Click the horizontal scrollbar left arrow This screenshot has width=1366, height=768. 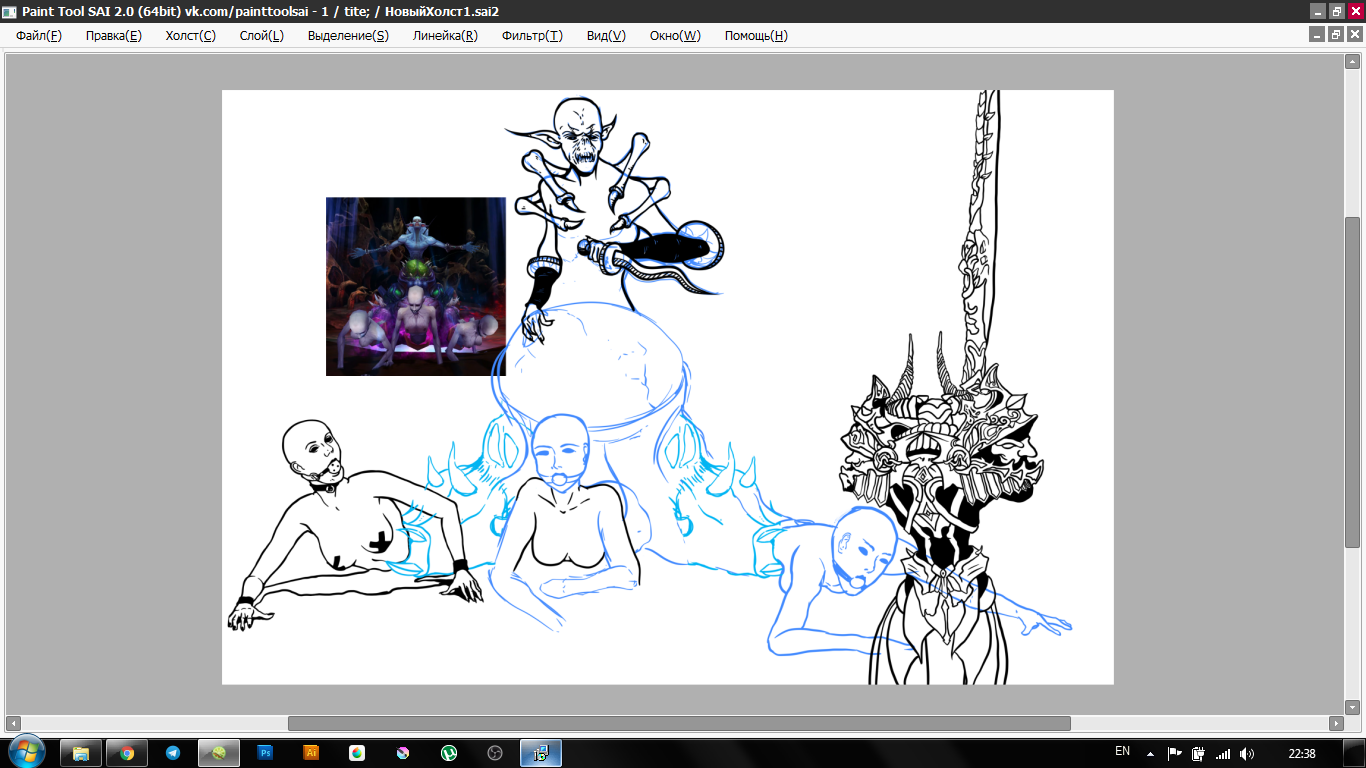tap(13, 723)
